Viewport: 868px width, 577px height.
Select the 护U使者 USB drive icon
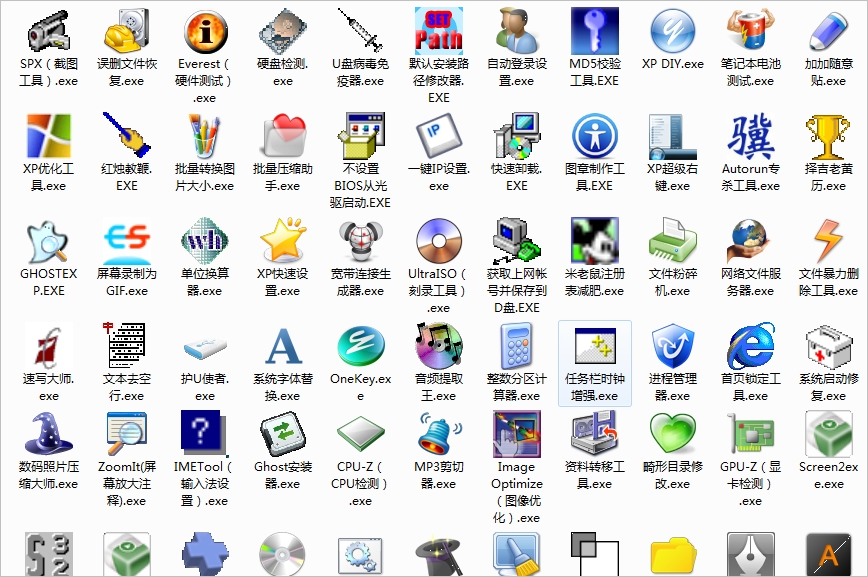[205, 346]
